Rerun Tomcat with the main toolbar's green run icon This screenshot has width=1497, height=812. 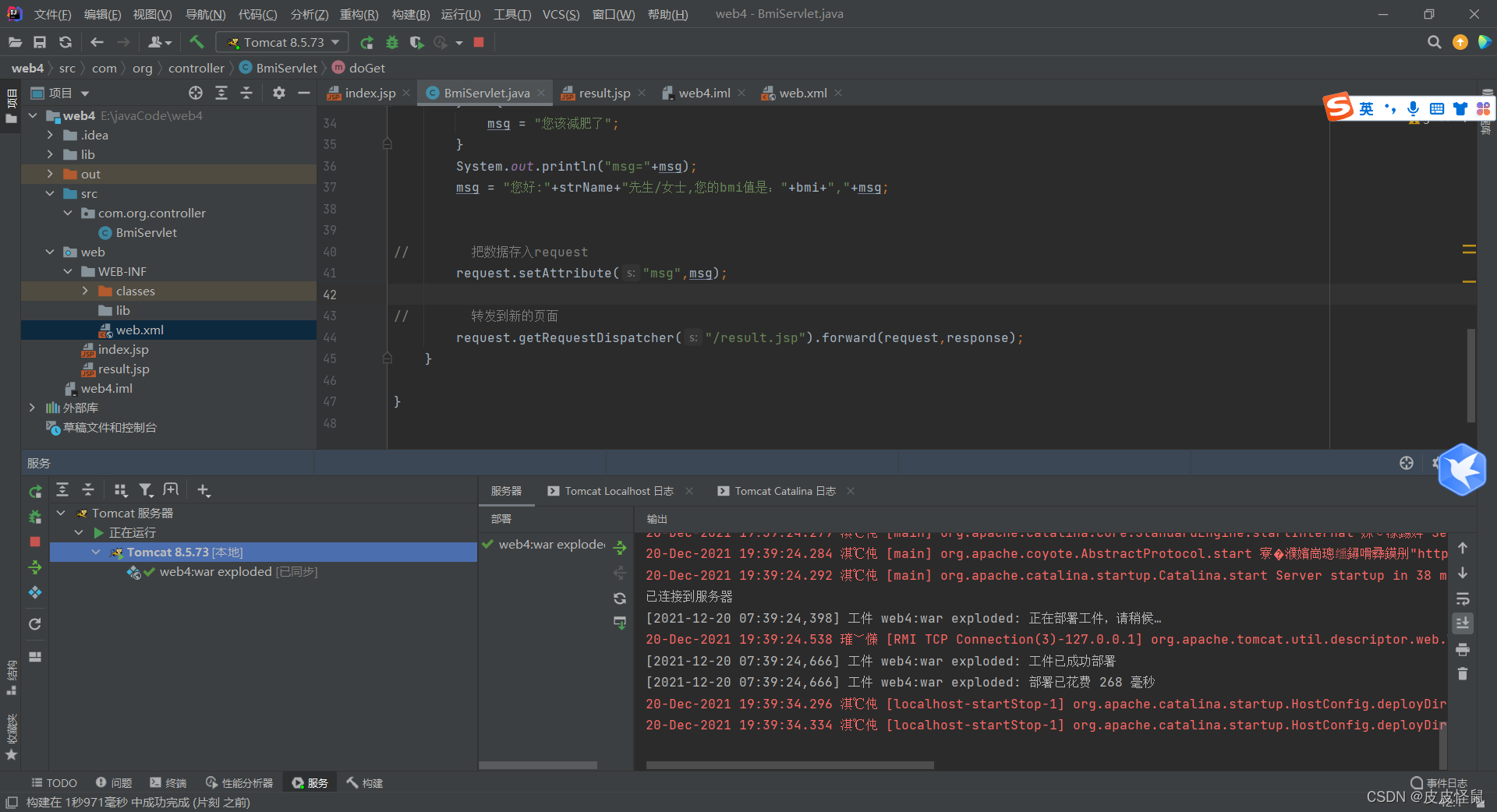tap(366, 42)
